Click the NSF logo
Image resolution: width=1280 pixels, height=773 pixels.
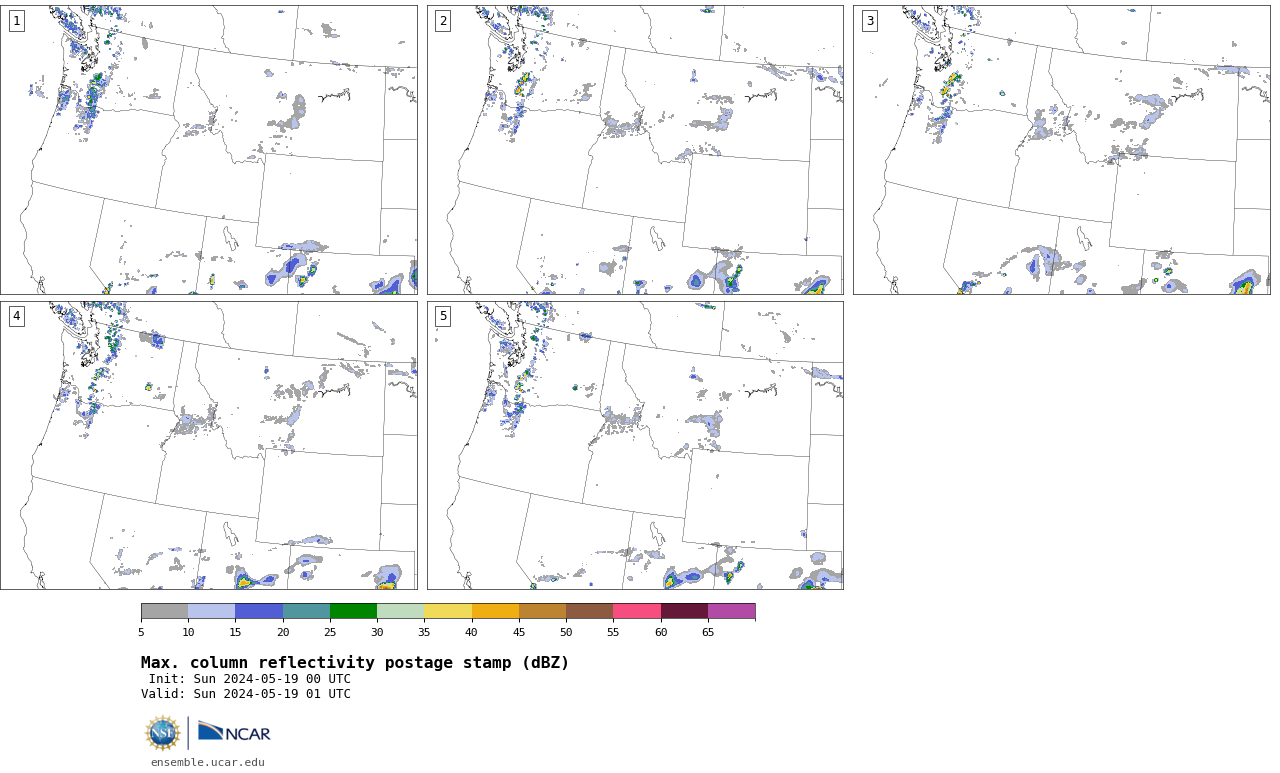(163, 733)
